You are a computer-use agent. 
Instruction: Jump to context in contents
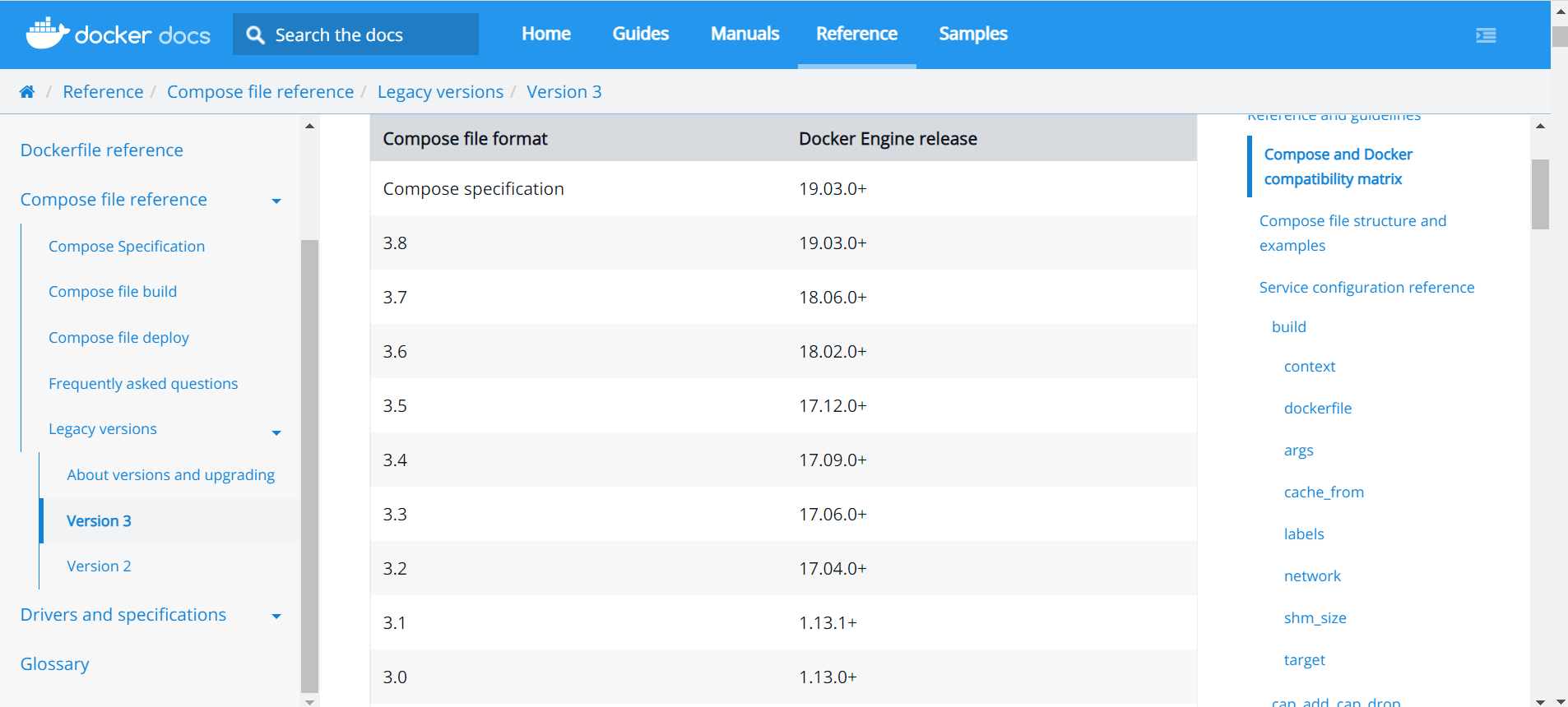(1310, 366)
